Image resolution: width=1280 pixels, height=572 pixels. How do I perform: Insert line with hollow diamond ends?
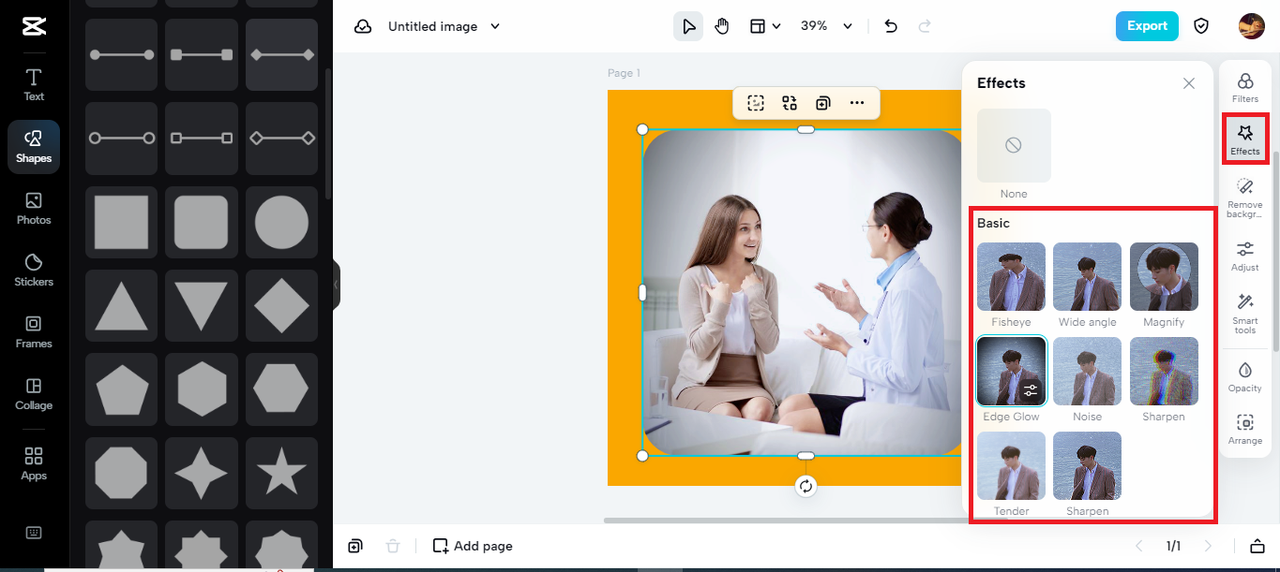(x=282, y=138)
